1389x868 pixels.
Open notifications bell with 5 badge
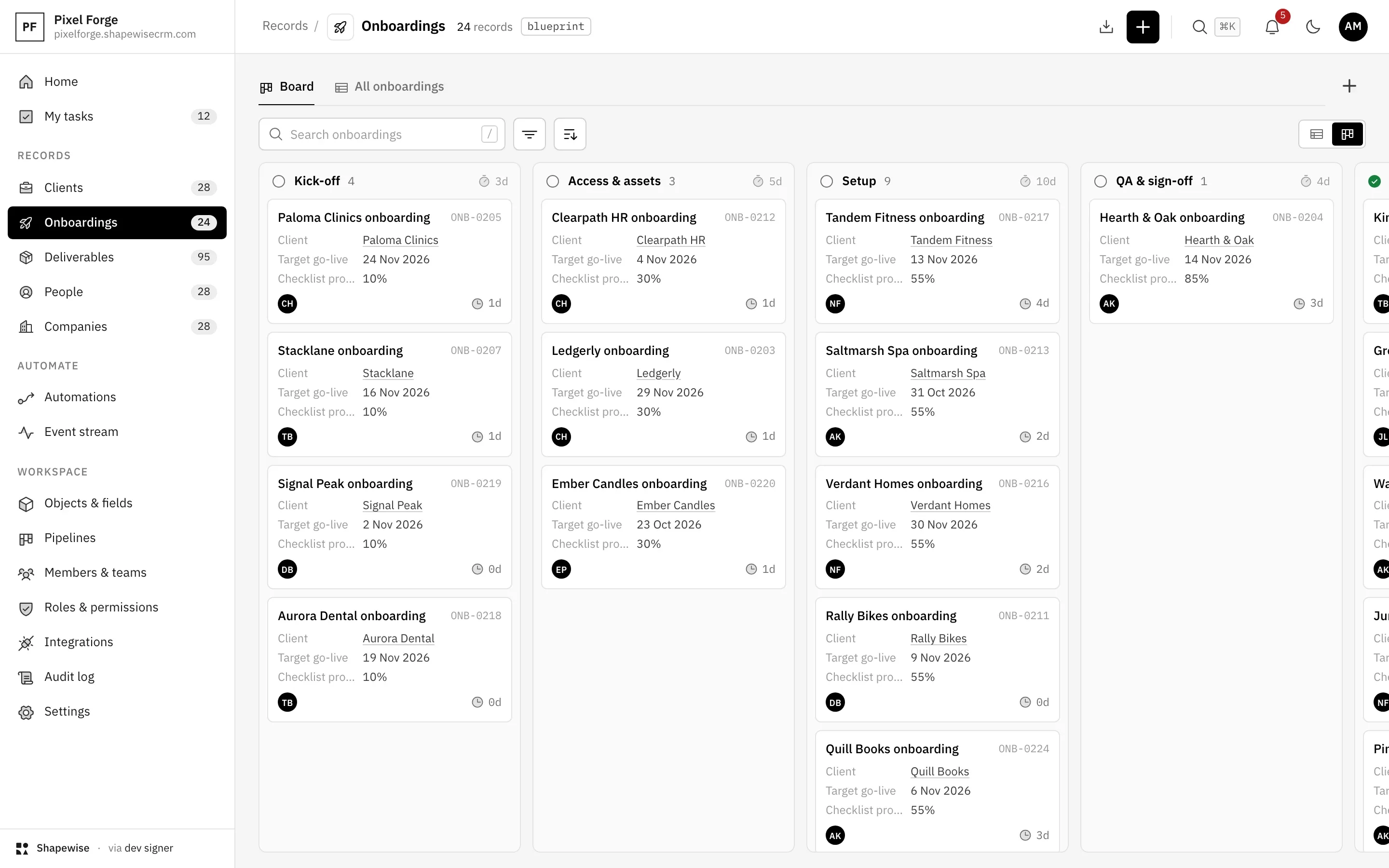[1272, 27]
